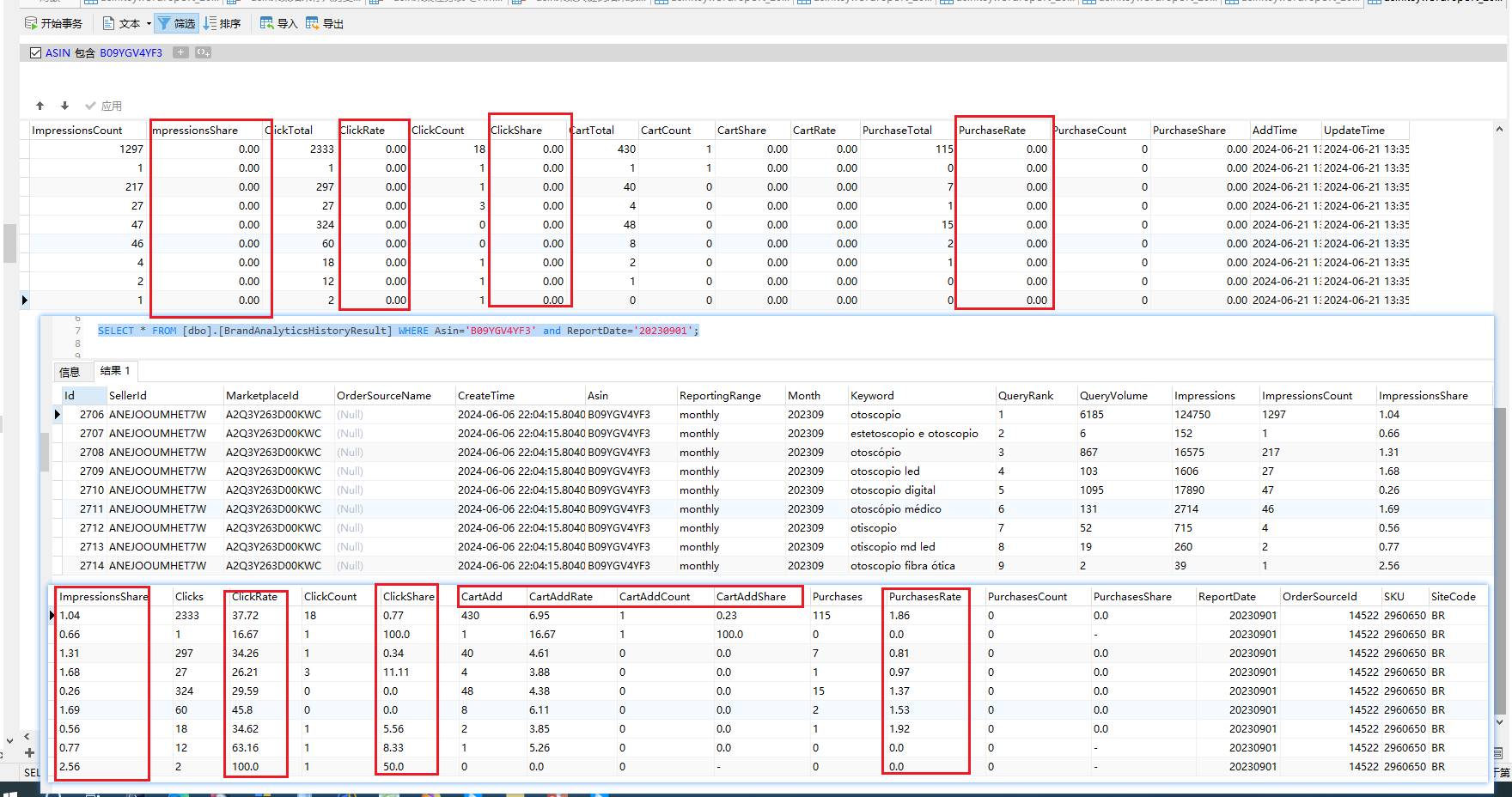This screenshot has width=1512, height=797.
Task: Select the AddTime column header
Action: [x=1284, y=130]
